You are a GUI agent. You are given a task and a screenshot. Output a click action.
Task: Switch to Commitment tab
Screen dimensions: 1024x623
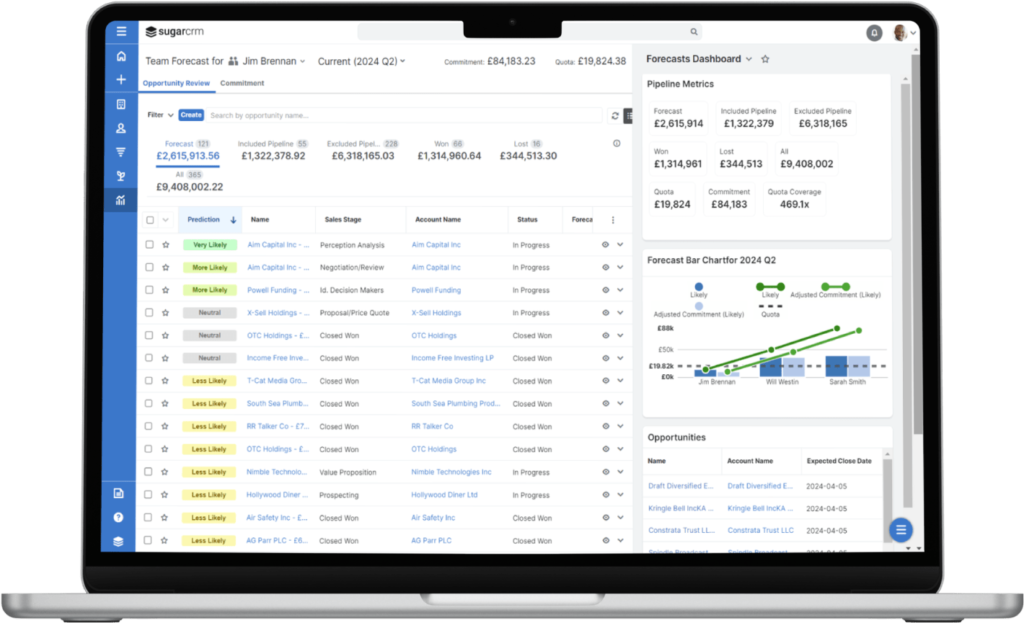[x=242, y=83]
